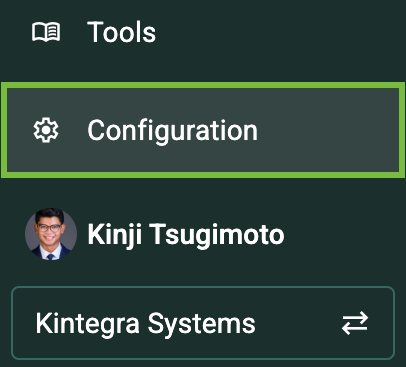The width and height of the screenshot is (406, 367).
Task: Select the Configuration menu item
Action: pyautogui.click(x=203, y=130)
